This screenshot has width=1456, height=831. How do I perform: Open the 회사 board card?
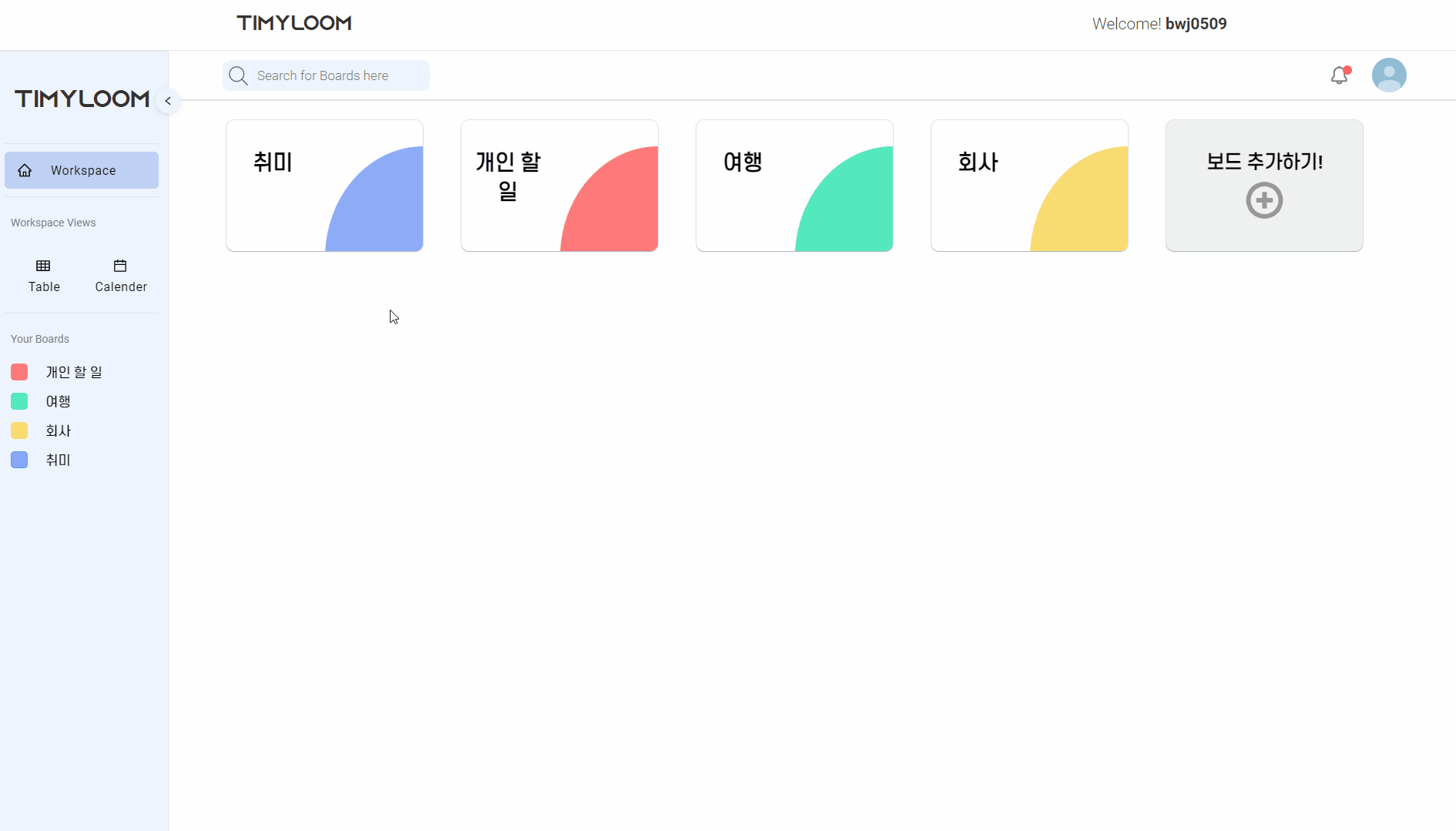pyautogui.click(x=1029, y=185)
